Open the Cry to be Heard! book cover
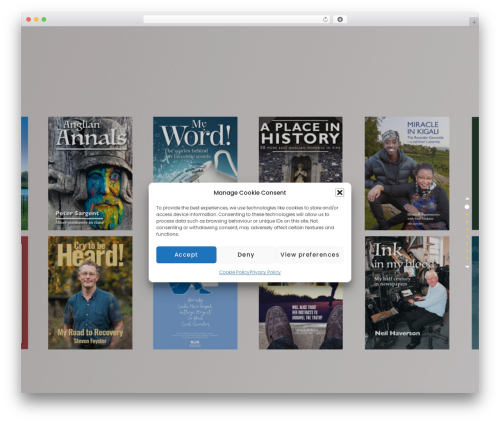The image size is (500, 423). [x=90, y=293]
